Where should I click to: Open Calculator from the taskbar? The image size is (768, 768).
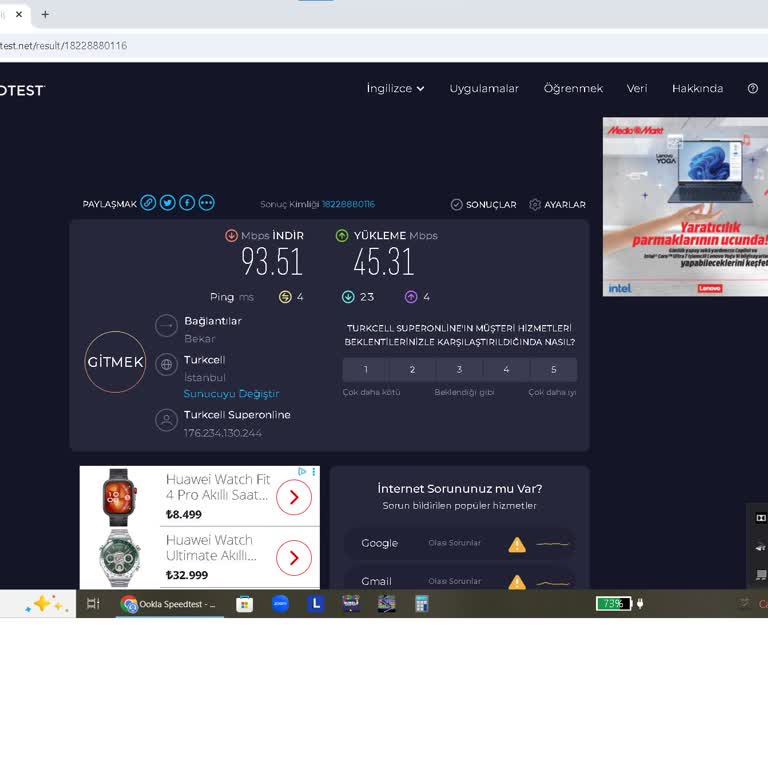(422, 604)
